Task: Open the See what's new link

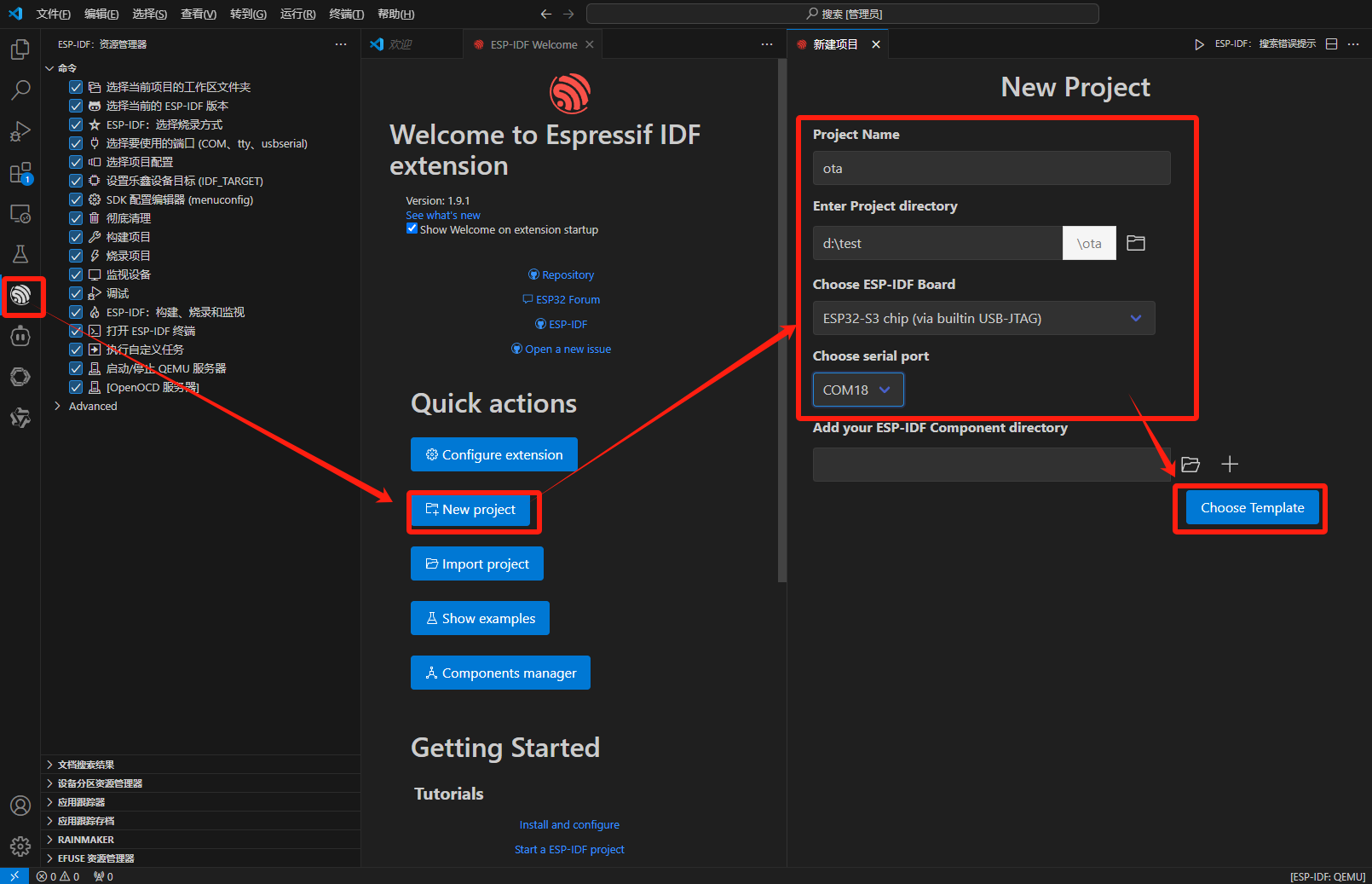Action: click(443, 216)
